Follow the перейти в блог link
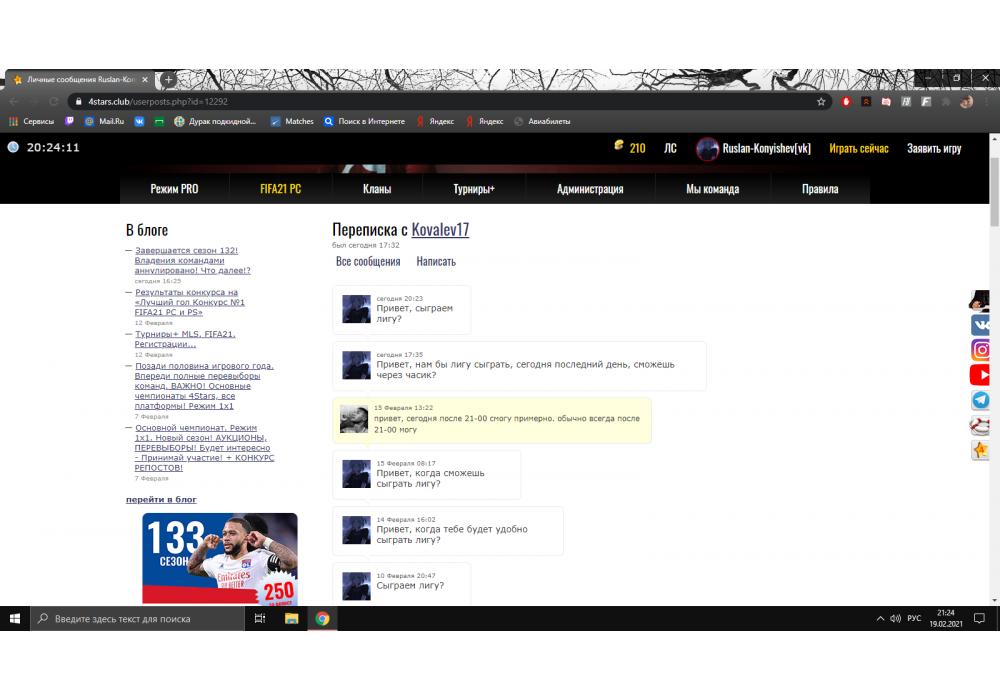1000x700 pixels. [x=161, y=499]
